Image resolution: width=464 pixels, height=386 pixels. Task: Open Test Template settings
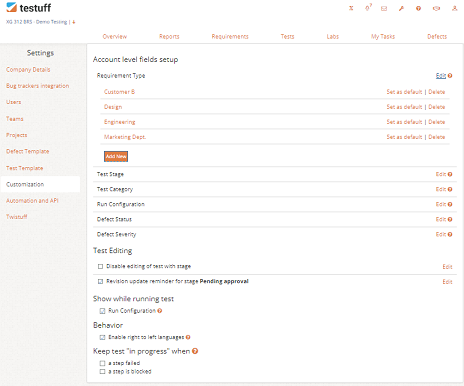[x=24, y=168]
